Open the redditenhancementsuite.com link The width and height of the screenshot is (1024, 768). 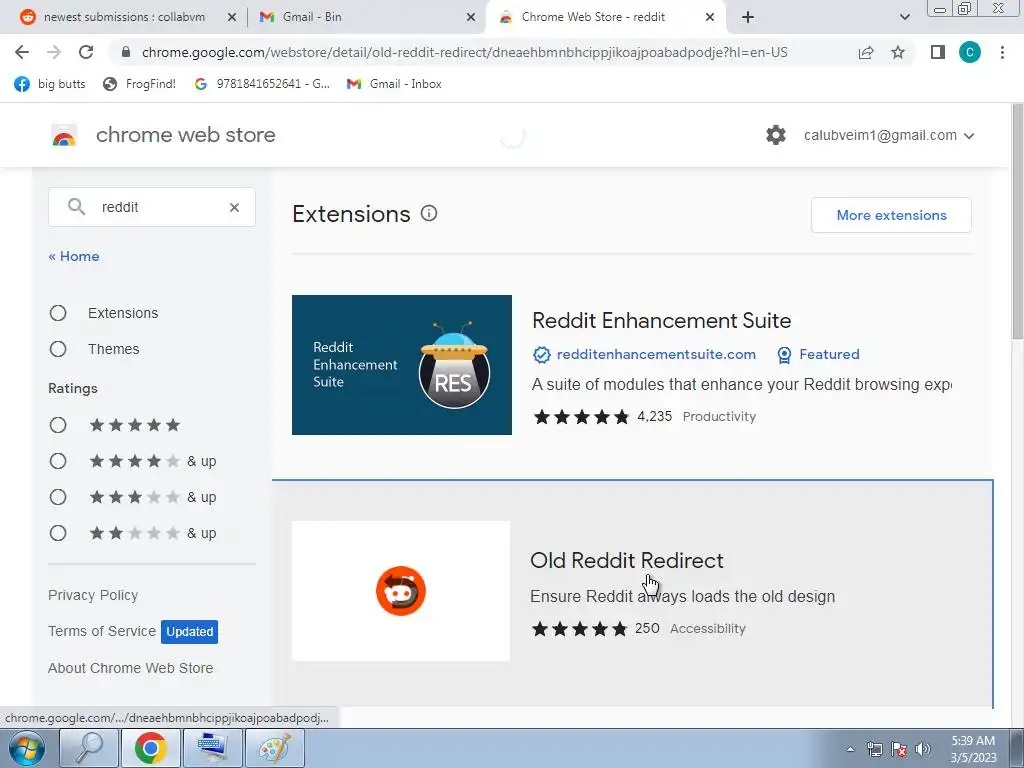656,354
